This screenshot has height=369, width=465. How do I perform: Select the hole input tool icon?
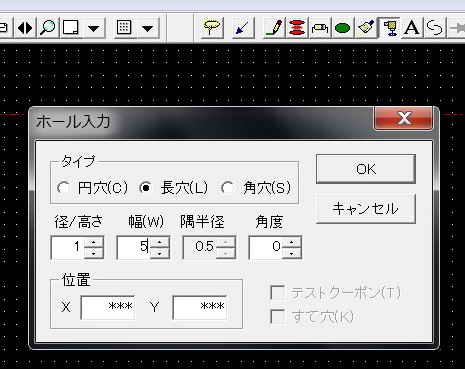pyautogui.click(x=390, y=28)
